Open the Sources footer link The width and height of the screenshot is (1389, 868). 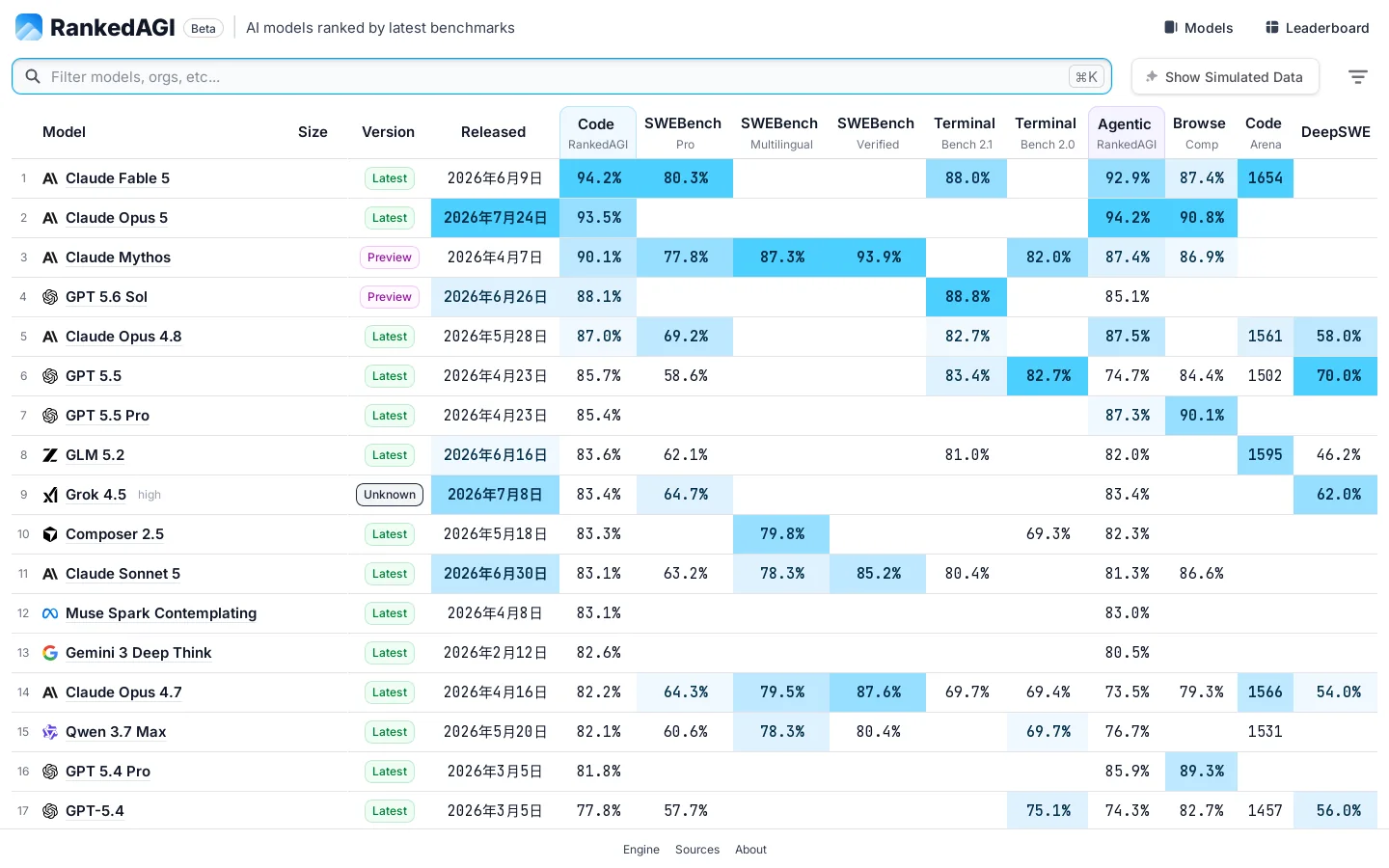tap(697, 850)
